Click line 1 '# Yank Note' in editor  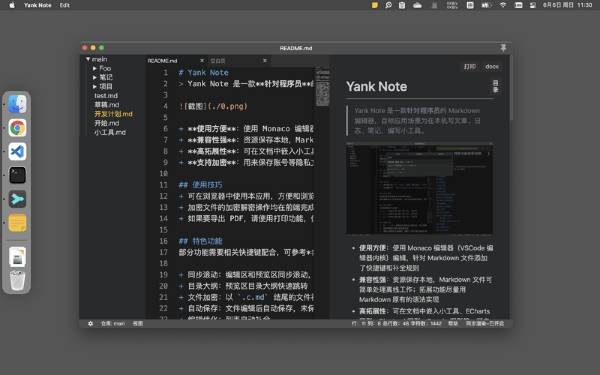point(203,73)
